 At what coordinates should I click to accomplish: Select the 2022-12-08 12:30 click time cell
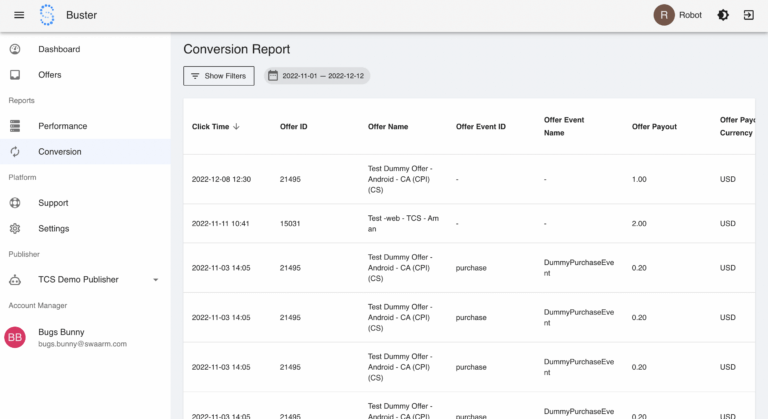point(221,179)
